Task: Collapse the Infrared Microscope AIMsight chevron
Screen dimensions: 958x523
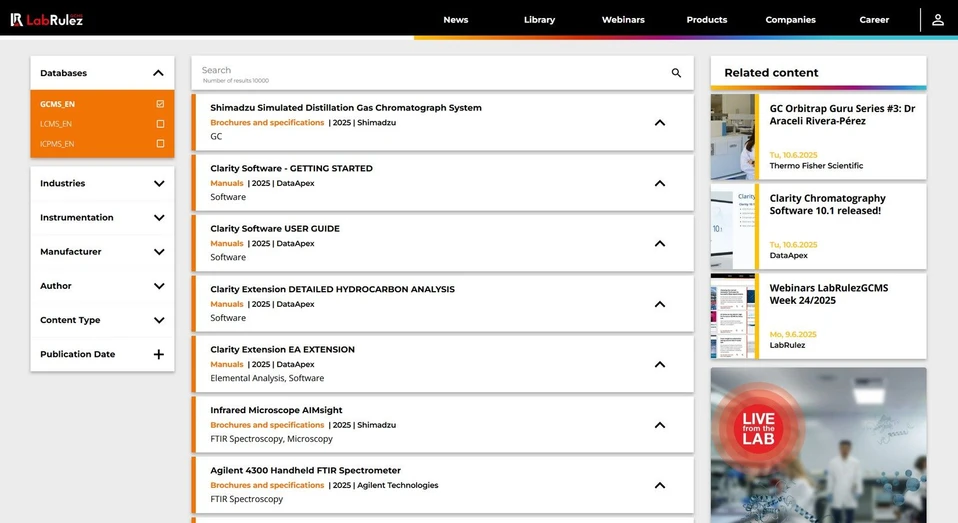Action: coord(660,425)
